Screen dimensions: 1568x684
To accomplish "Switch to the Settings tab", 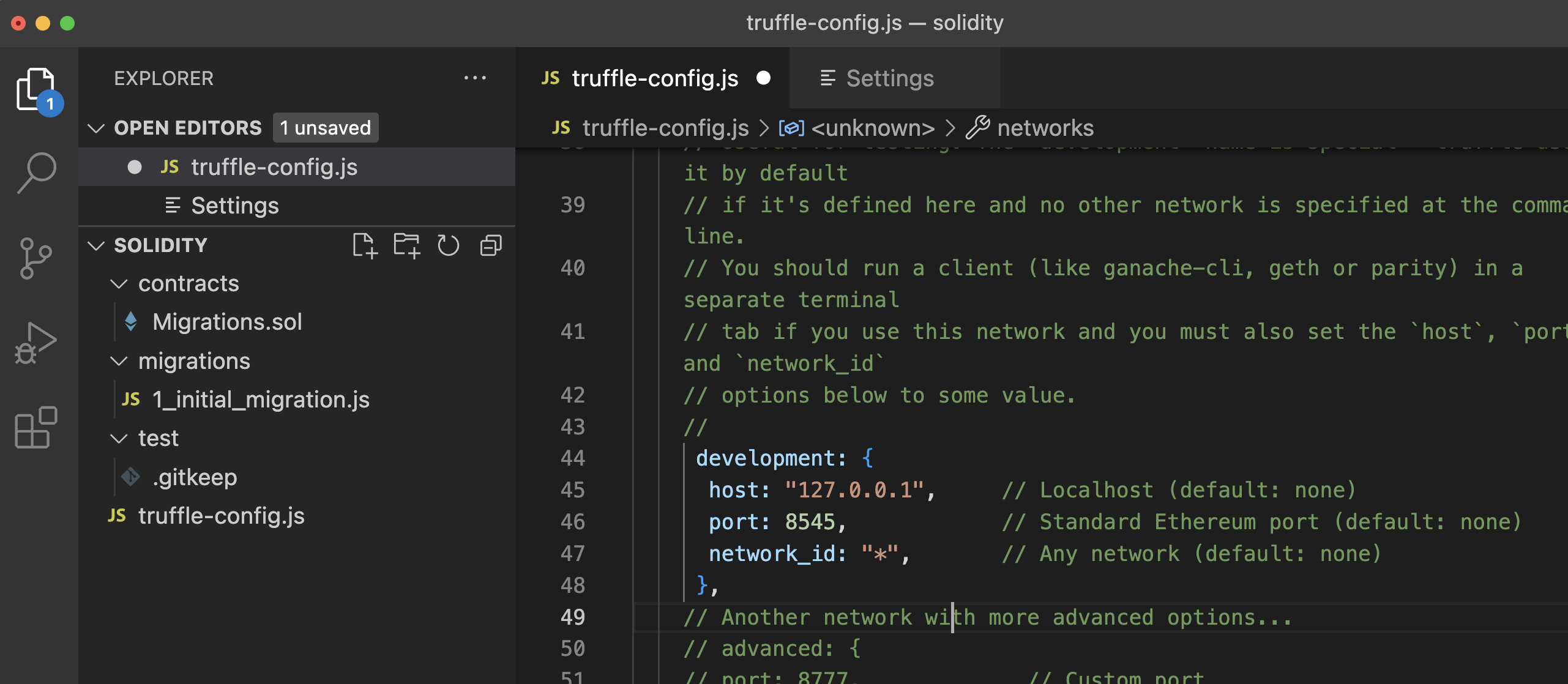I will 889,78.
